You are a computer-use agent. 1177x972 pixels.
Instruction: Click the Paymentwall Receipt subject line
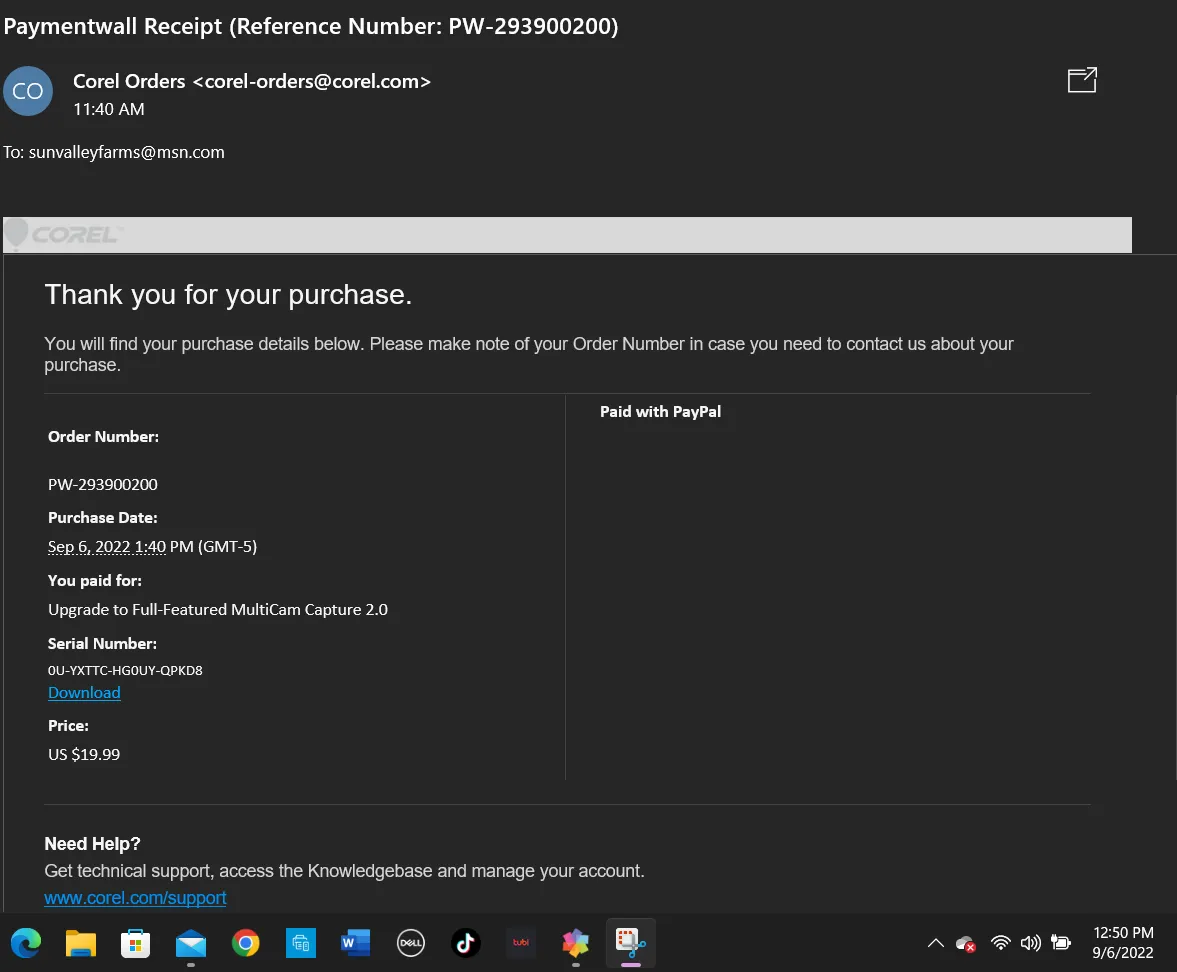(x=311, y=26)
